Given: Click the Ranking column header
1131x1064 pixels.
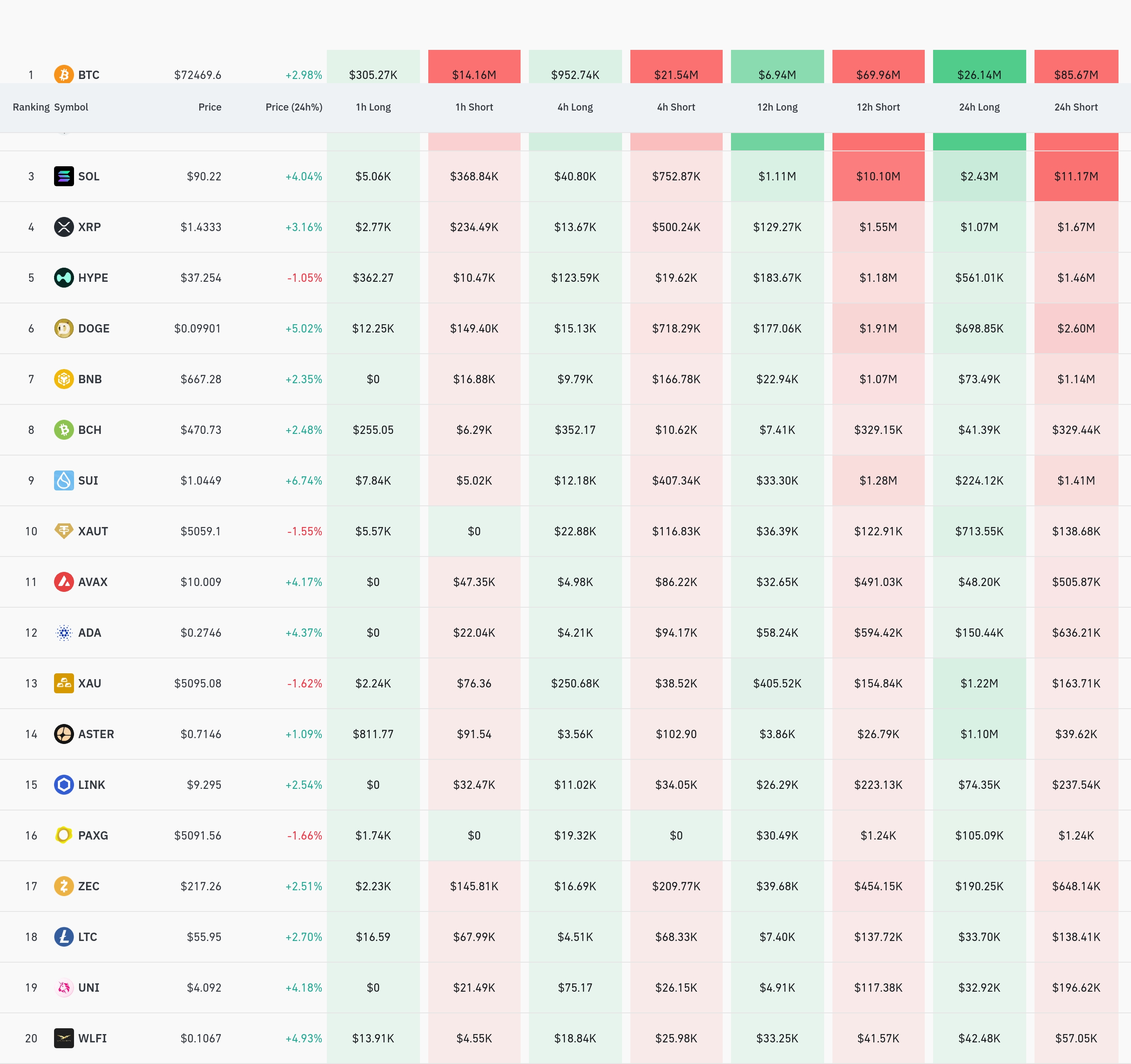Looking at the screenshot, I should pos(31,107).
